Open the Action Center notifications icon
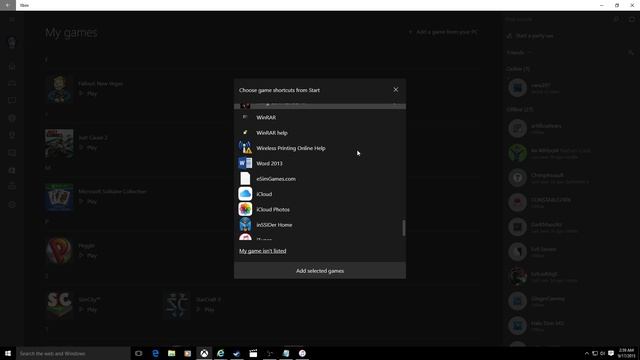The width and height of the screenshot is (640, 360). tap(611, 353)
